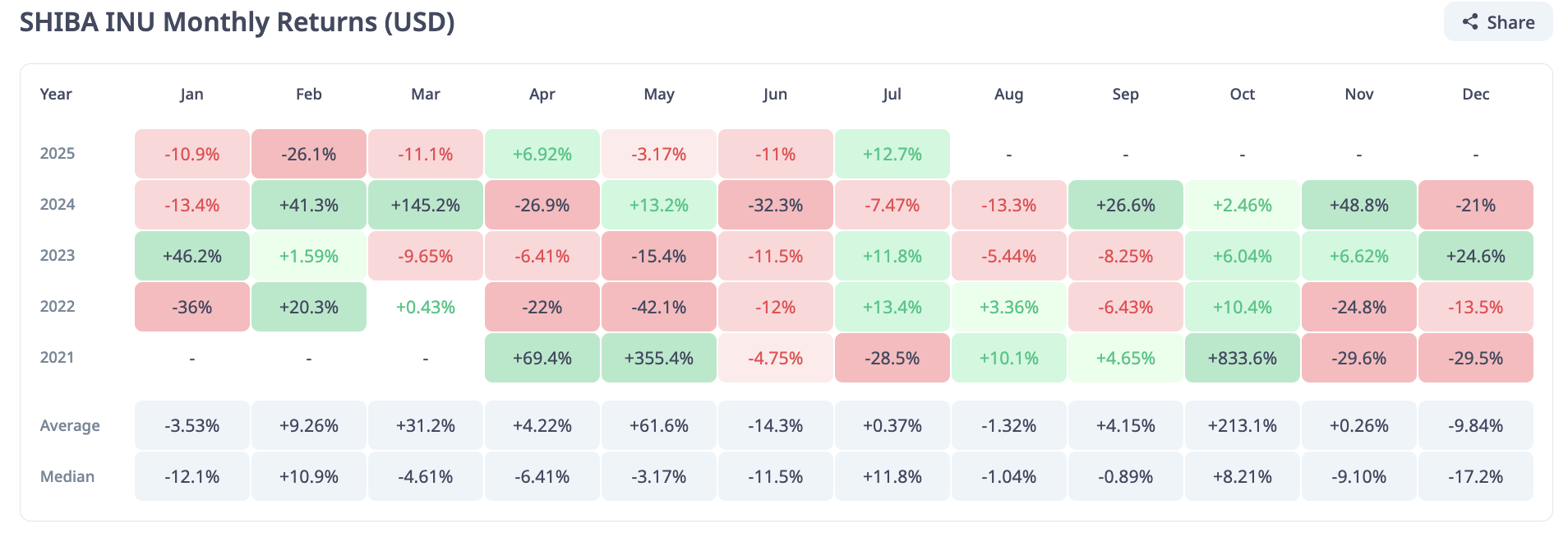The height and width of the screenshot is (533, 1568).
Task: Click the Share button
Action: click(1497, 22)
